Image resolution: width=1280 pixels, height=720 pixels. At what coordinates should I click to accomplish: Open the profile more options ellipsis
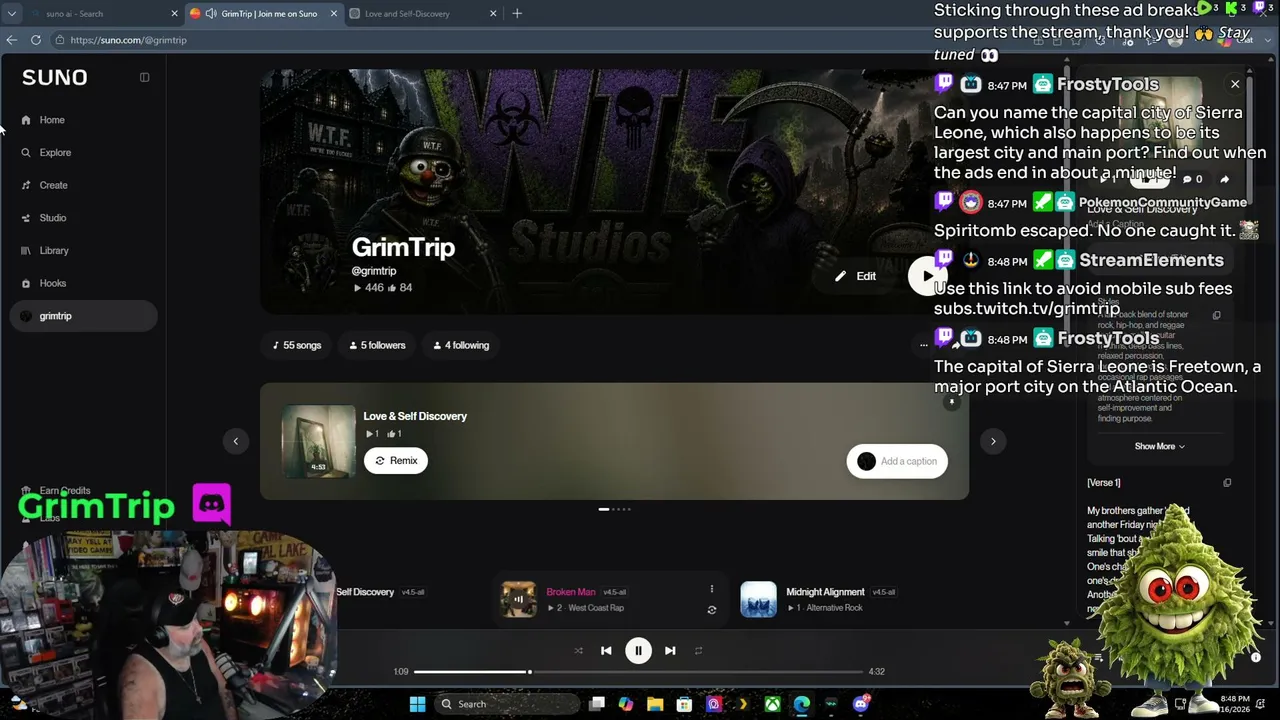(x=923, y=345)
